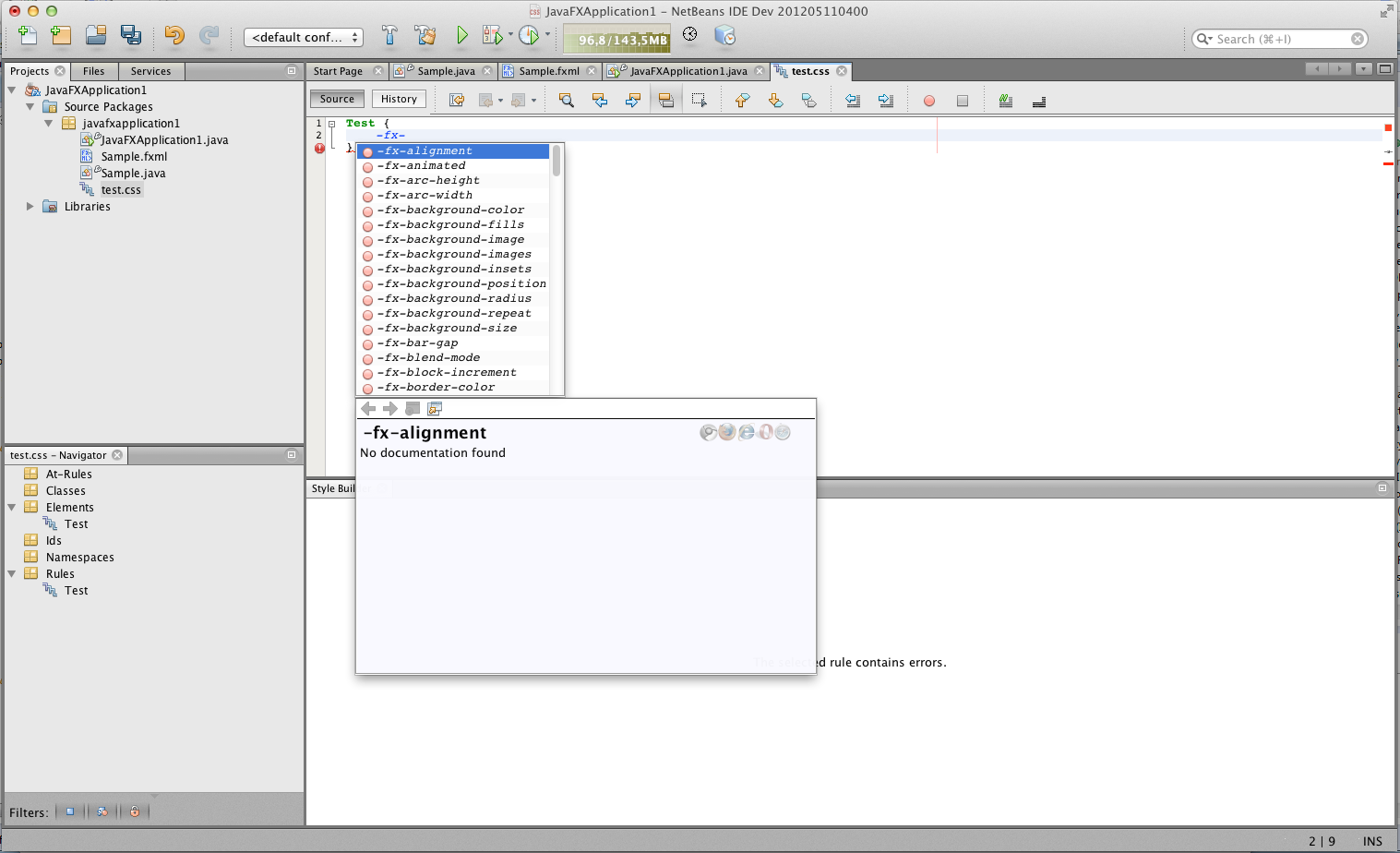The height and width of the screenshot is (853, 1400).
Task: Click the Save All disks icon
Action: point(131,35)
